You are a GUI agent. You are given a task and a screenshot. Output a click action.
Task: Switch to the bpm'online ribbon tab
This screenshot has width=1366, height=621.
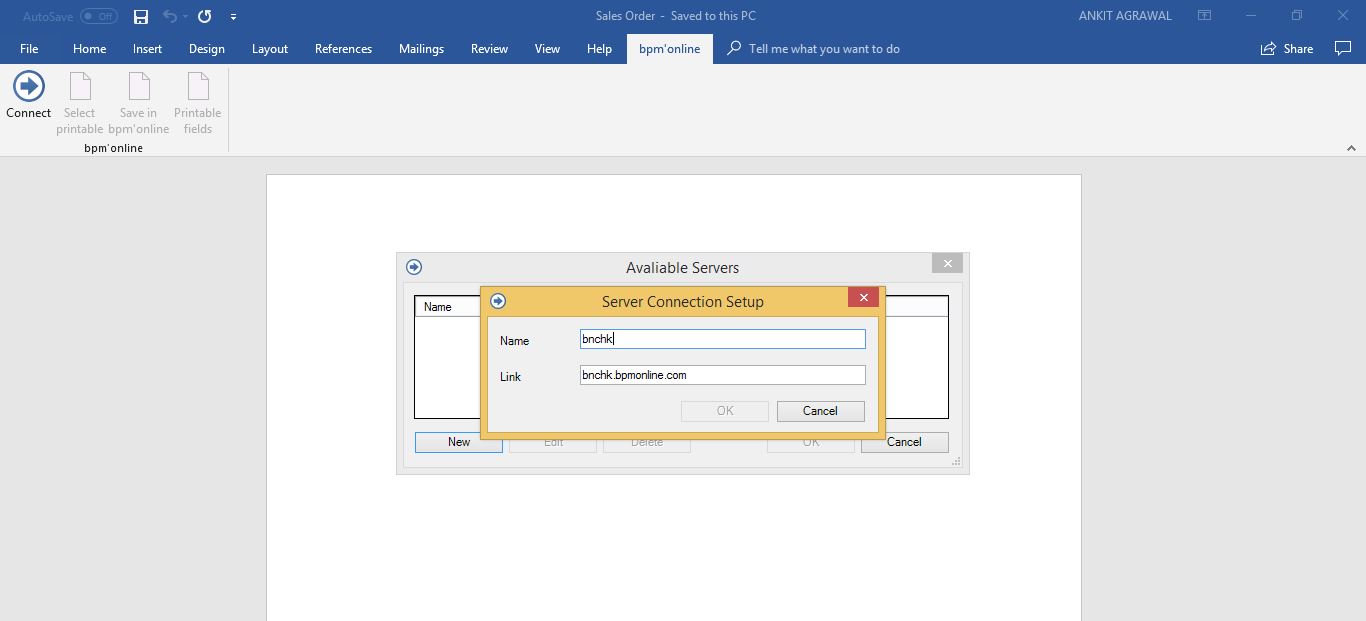click(668, 48)
